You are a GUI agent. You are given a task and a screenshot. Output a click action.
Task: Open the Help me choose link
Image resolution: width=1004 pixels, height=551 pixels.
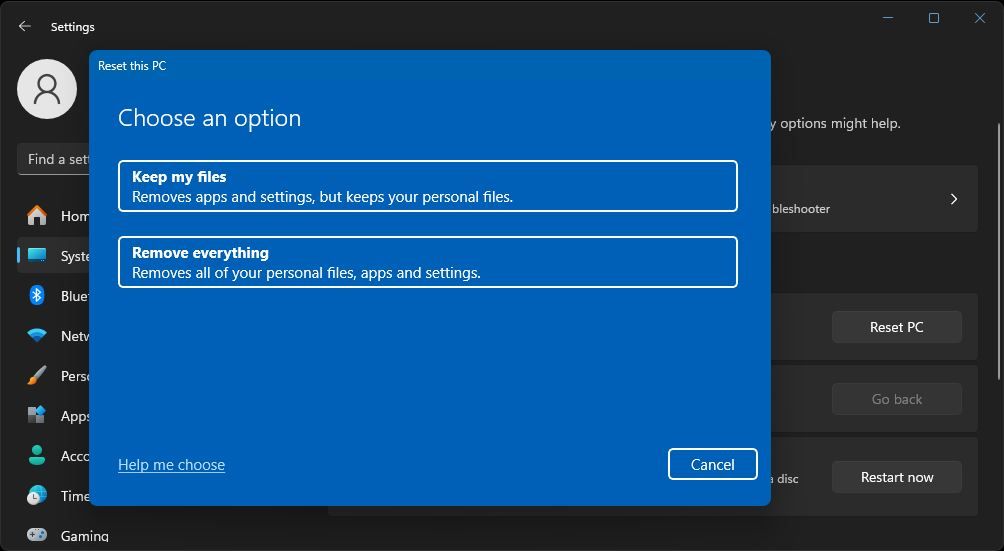(172, 465)
